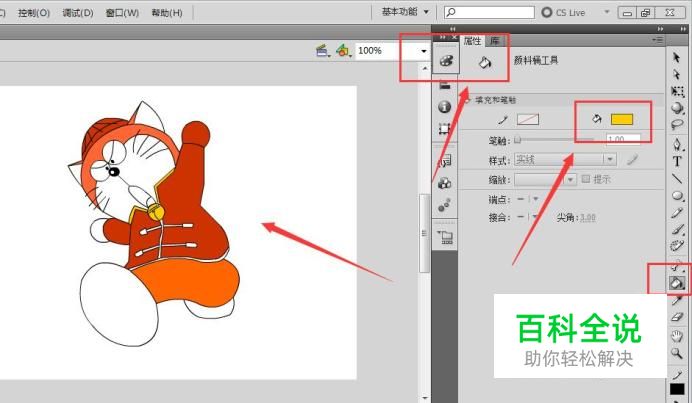Select the Lasso tool
Viewport: 692px width, 403px height.
click(x=677, y=124)
